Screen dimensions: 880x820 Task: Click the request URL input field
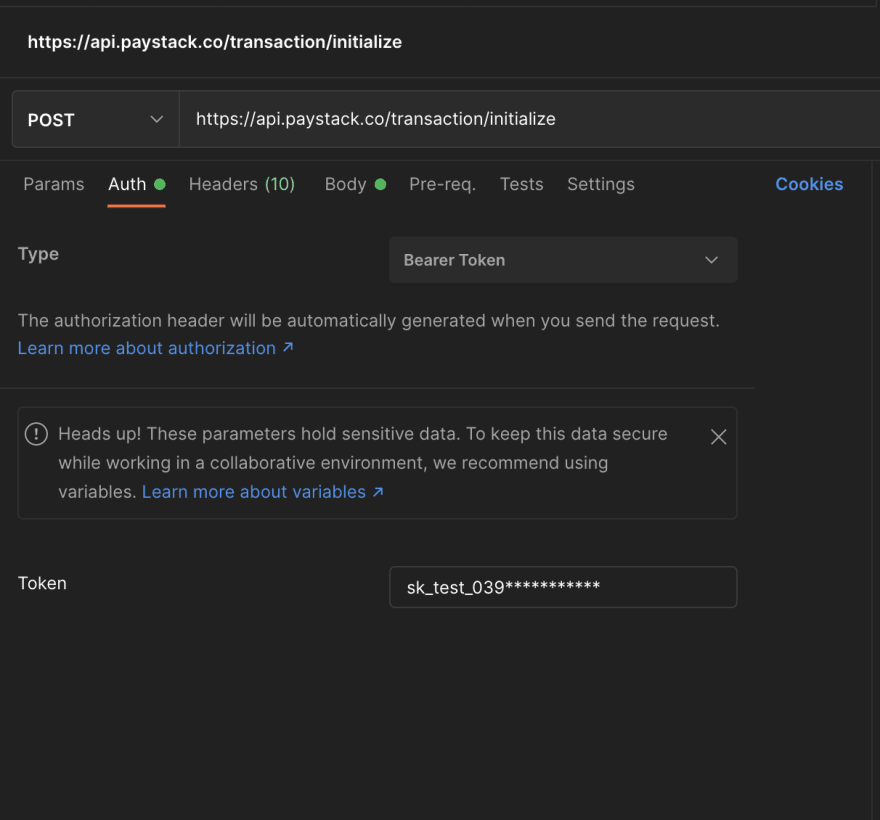coord(529,120)
